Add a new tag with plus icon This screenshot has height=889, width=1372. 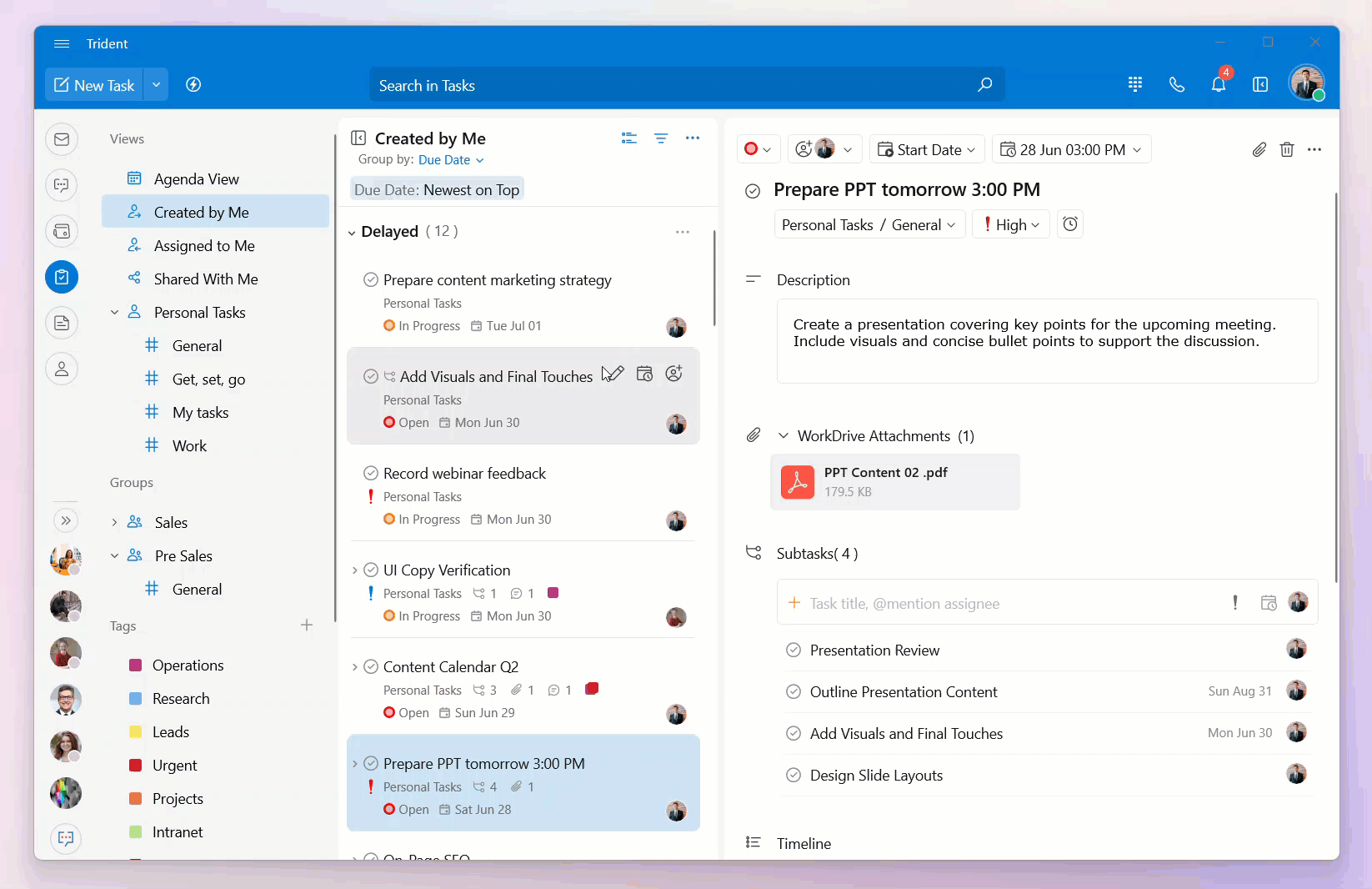pyautogui.click(x=307, y=625)
